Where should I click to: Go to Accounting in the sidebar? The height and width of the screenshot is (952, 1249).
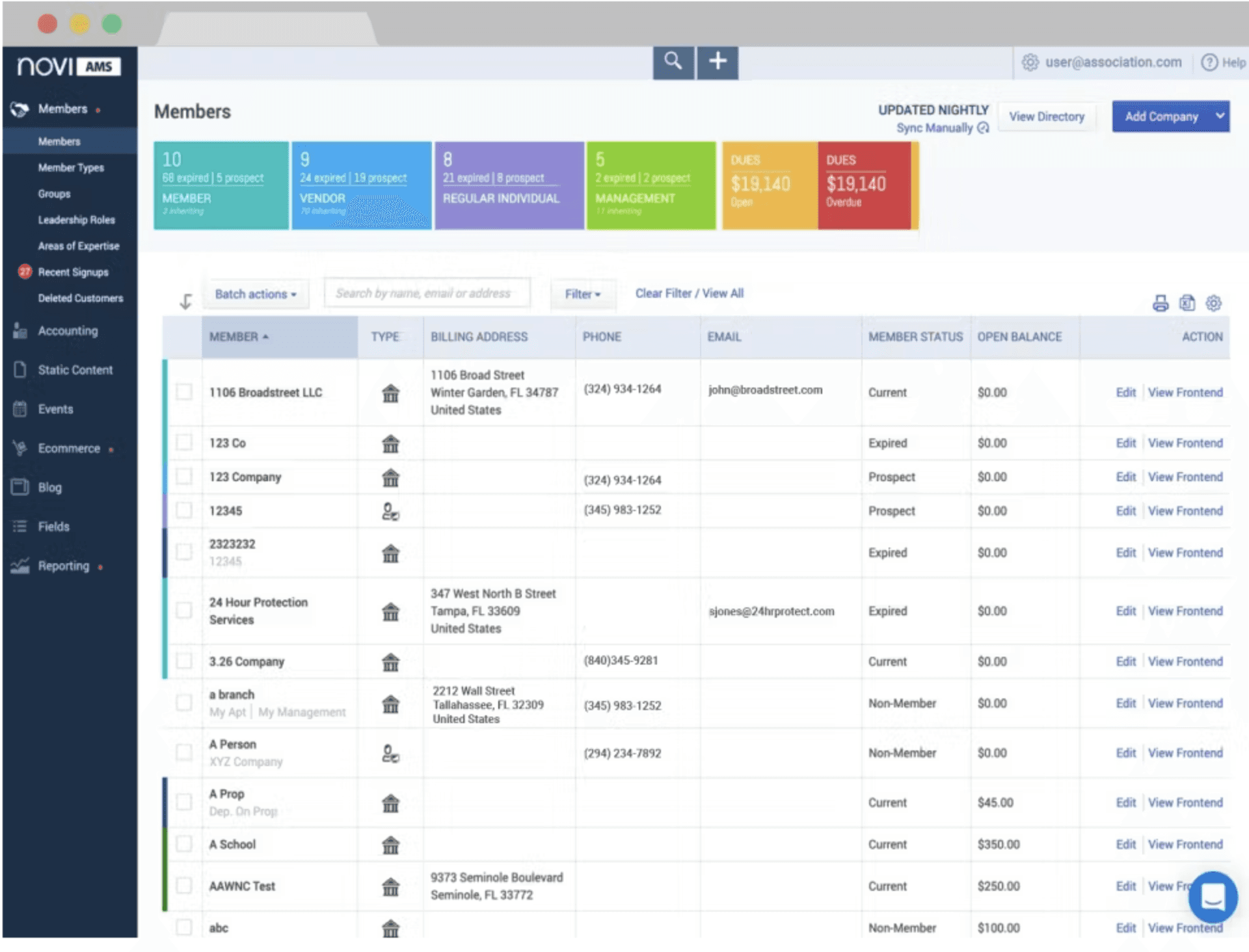pyautogui.click(x=68, y=331)
